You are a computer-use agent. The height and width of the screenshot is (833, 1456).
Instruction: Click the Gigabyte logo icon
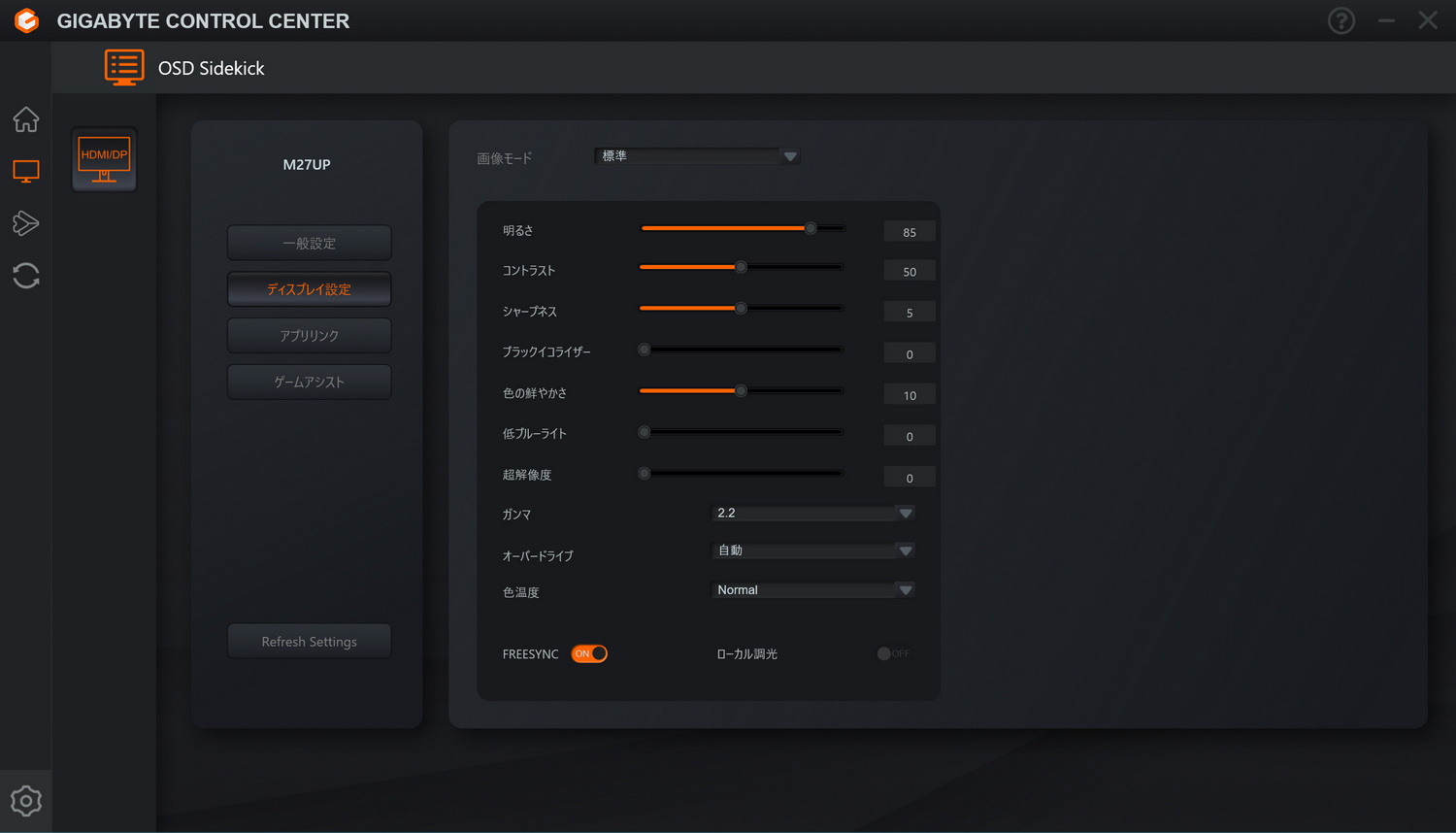click(26, 20)
